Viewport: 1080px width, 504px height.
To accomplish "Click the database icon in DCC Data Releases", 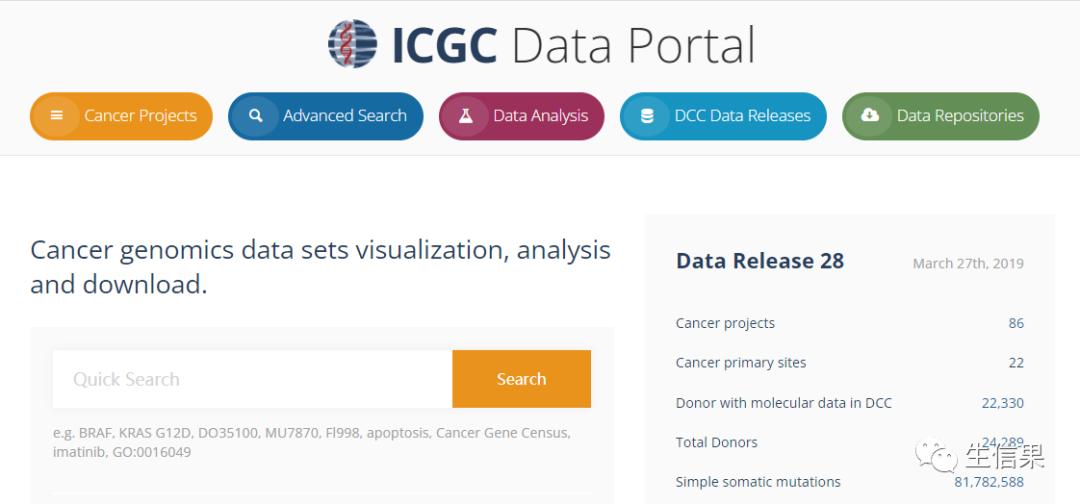I will point(647,116).
